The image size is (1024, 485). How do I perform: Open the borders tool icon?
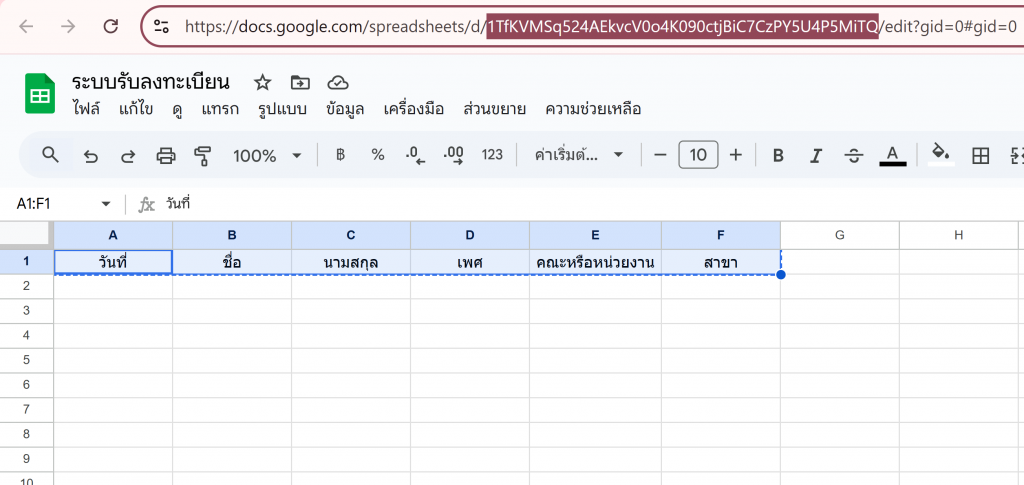click(x=980, y=155)
